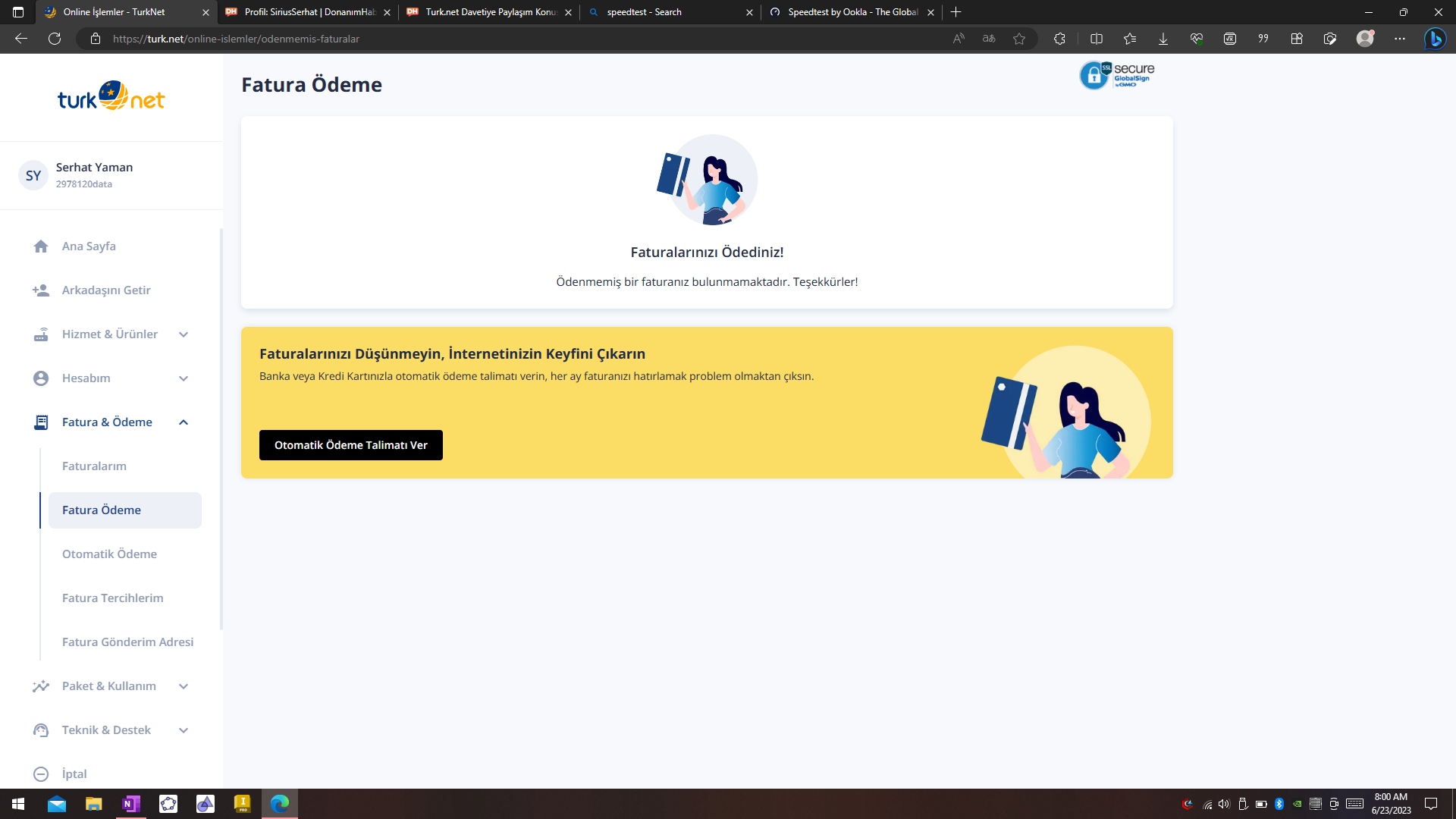Close the speedtest - Search tab
Image resolution: width=1456 pixels, height=819 pixels.
point(749,12)
